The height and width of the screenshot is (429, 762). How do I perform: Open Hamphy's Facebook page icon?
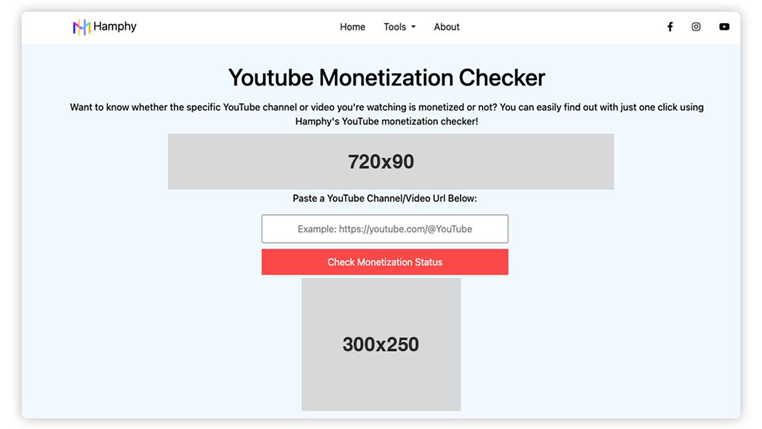[670, 27]
